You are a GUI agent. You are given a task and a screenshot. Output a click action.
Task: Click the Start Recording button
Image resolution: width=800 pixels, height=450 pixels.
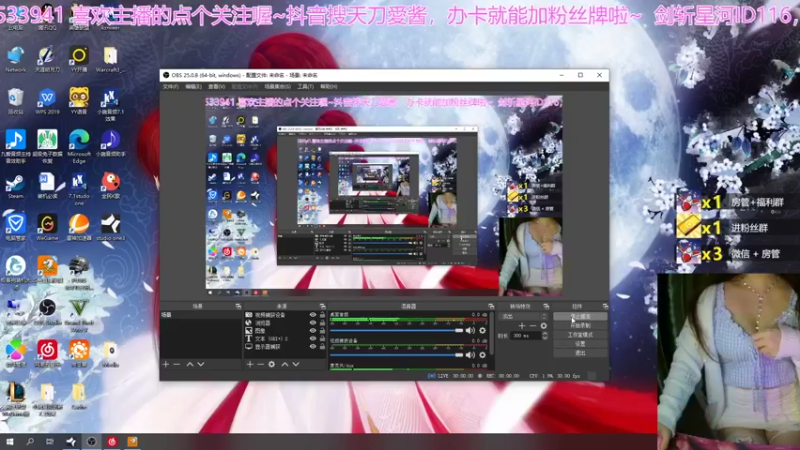pyautogui.click(x=580, y=326)
